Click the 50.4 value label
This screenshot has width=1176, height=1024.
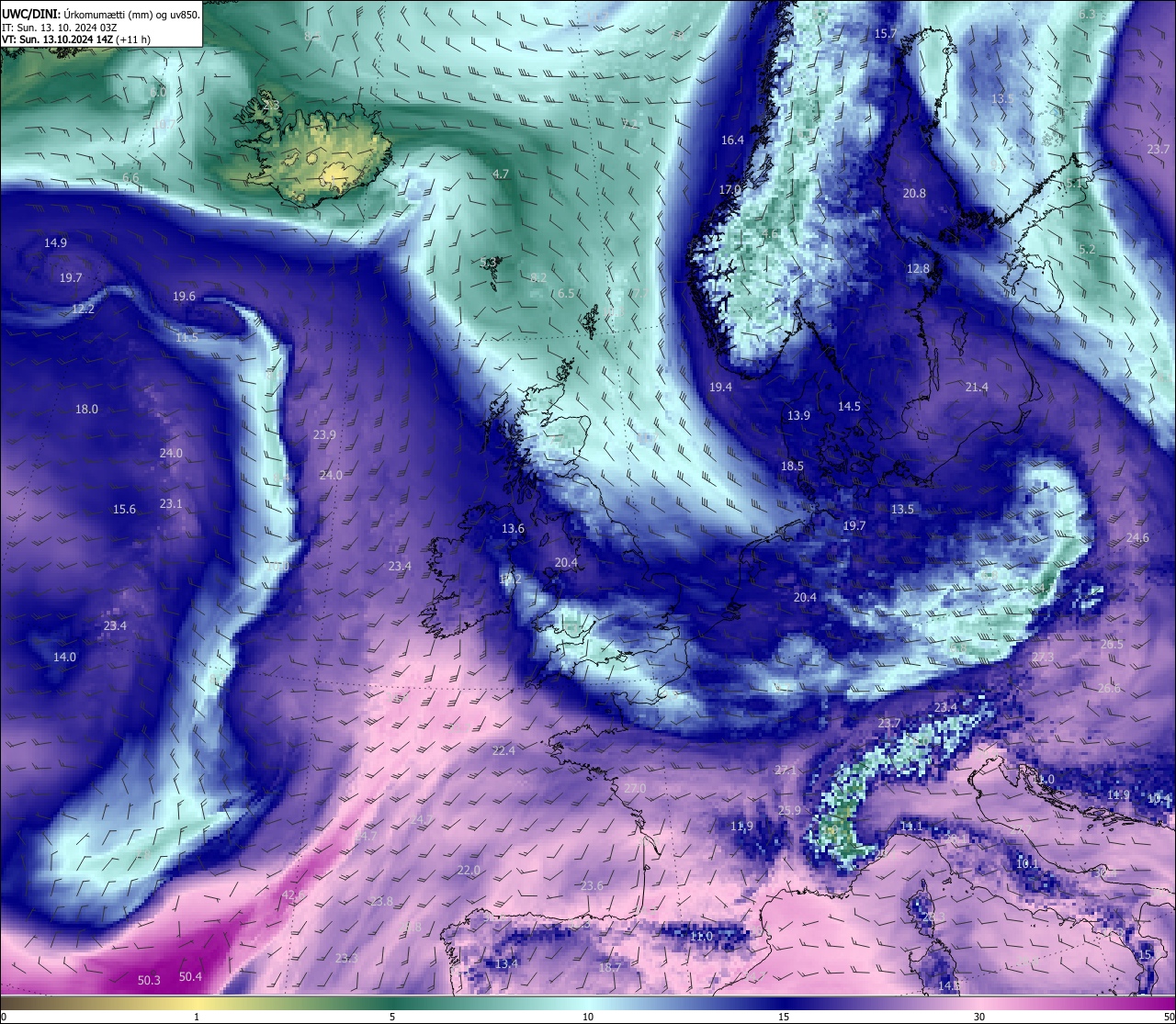pyautogui.click(x=190, y=976)
